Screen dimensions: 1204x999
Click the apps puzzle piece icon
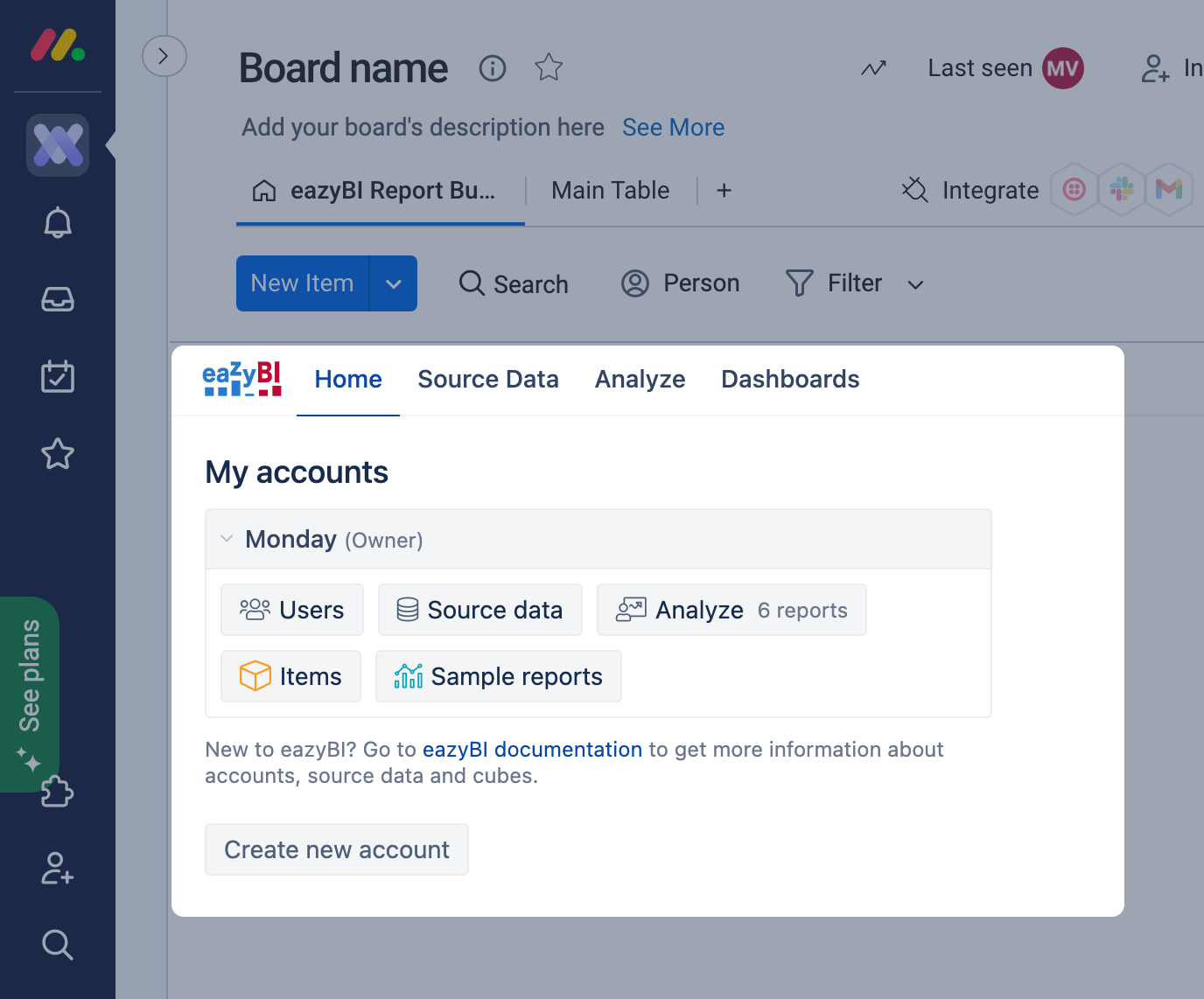[58, 792]
